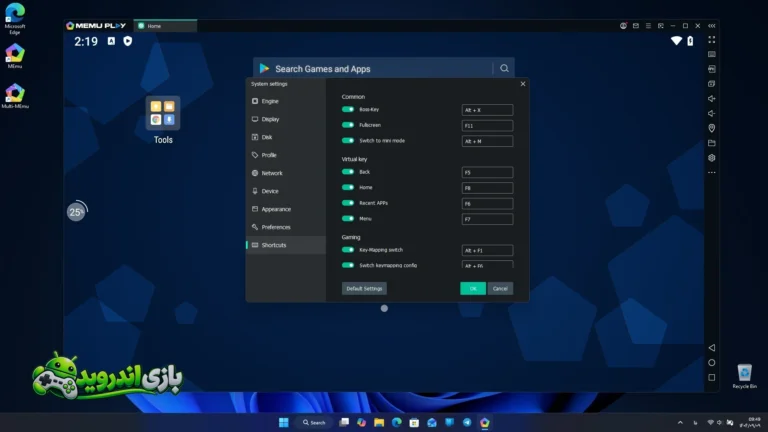Click the Recent APPs field showing F6
Viewport: 768px width, 432px height.
(x=487, y=203)
